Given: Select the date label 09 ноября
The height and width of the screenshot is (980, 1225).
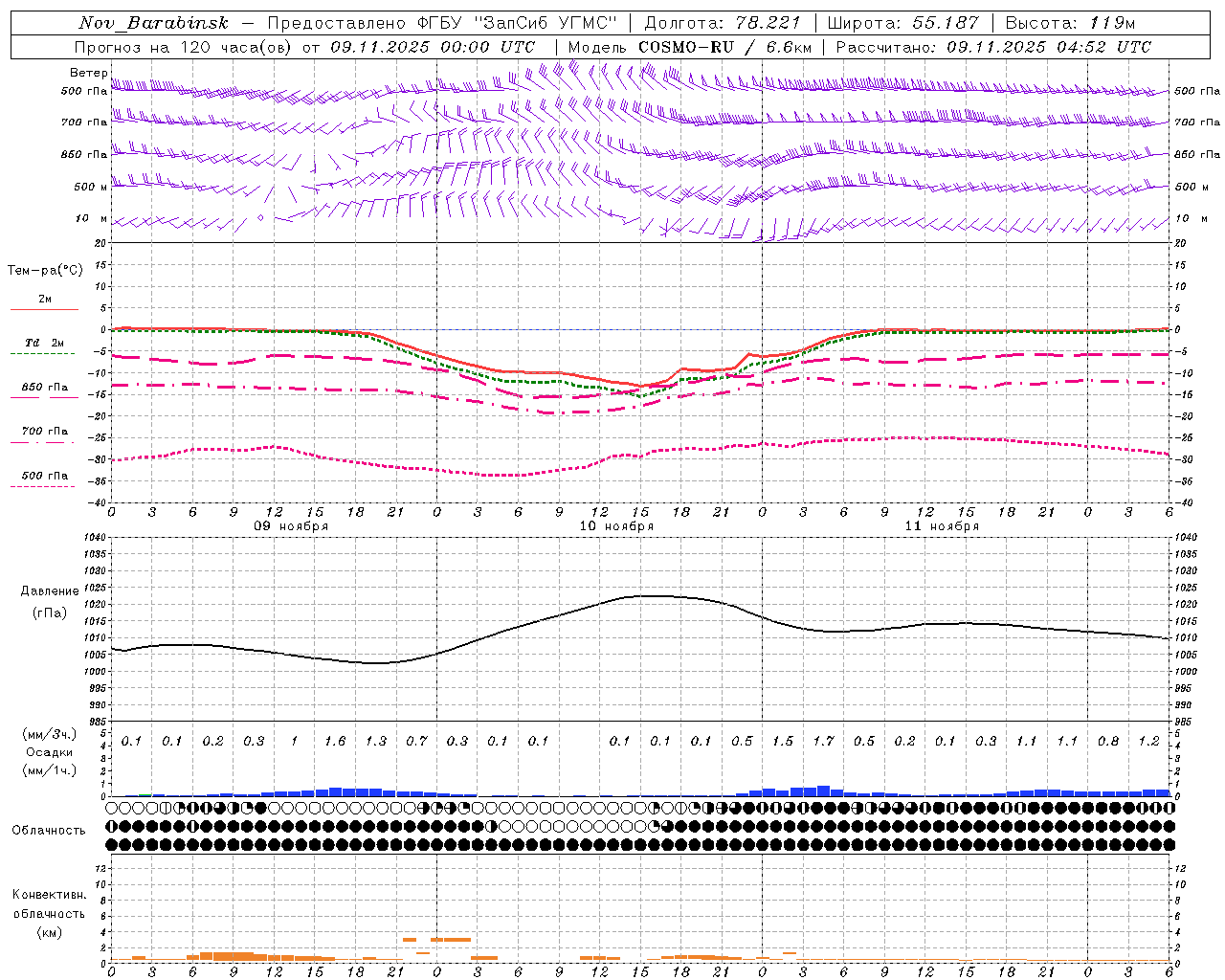Looking at the screenshot, I should 291,526.
